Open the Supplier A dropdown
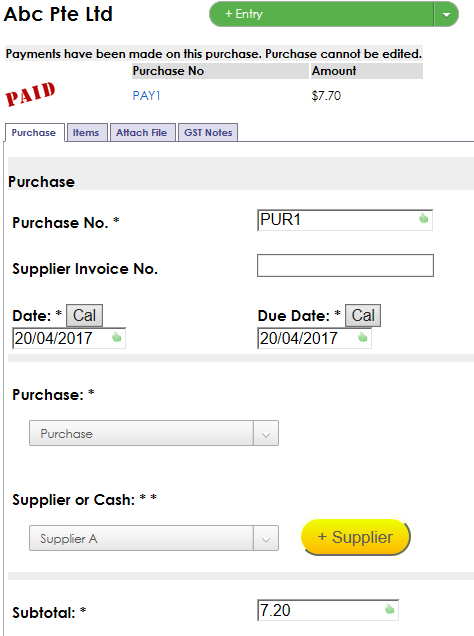The image size is (474, 636). [154, 538]
